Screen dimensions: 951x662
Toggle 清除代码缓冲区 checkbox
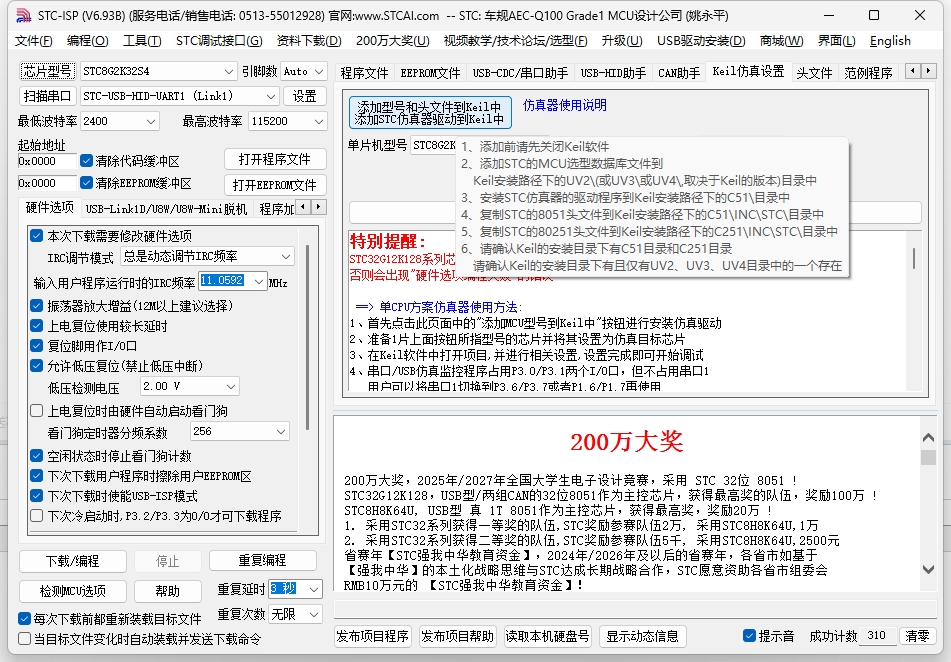tap(86, 161)
